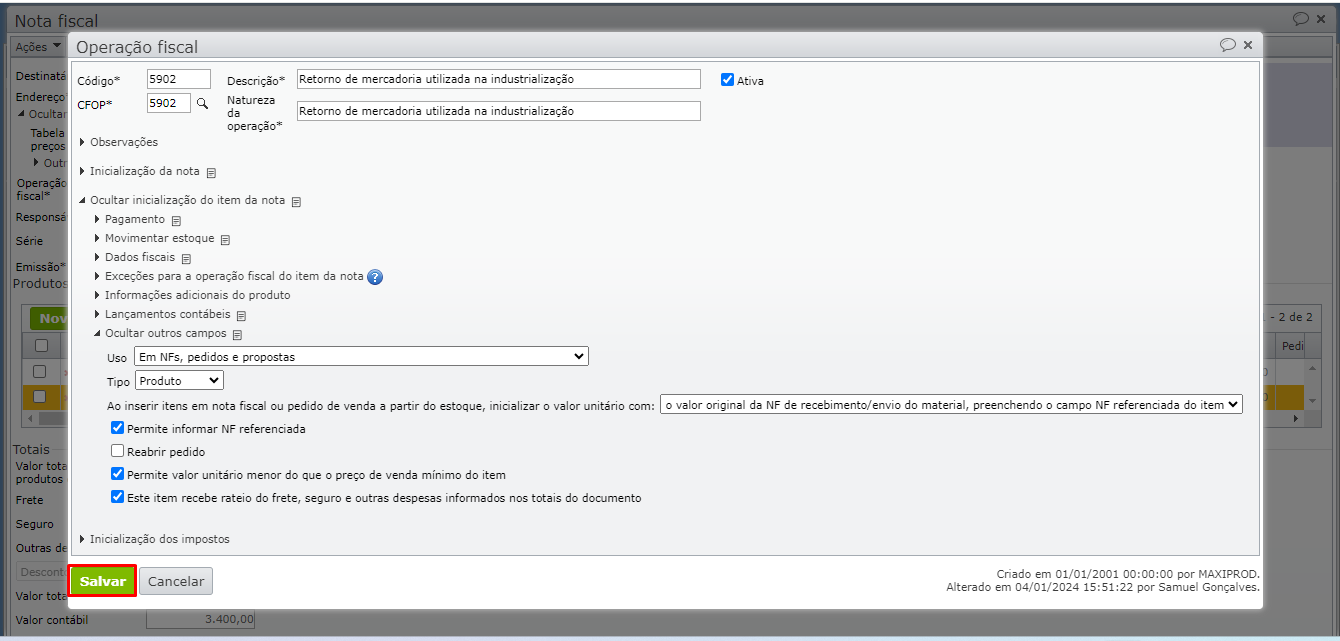1340x641 pixels.
Task: Close the Operação fiscal dialog
Action: pyautogui.click(x=1248, y=45)
